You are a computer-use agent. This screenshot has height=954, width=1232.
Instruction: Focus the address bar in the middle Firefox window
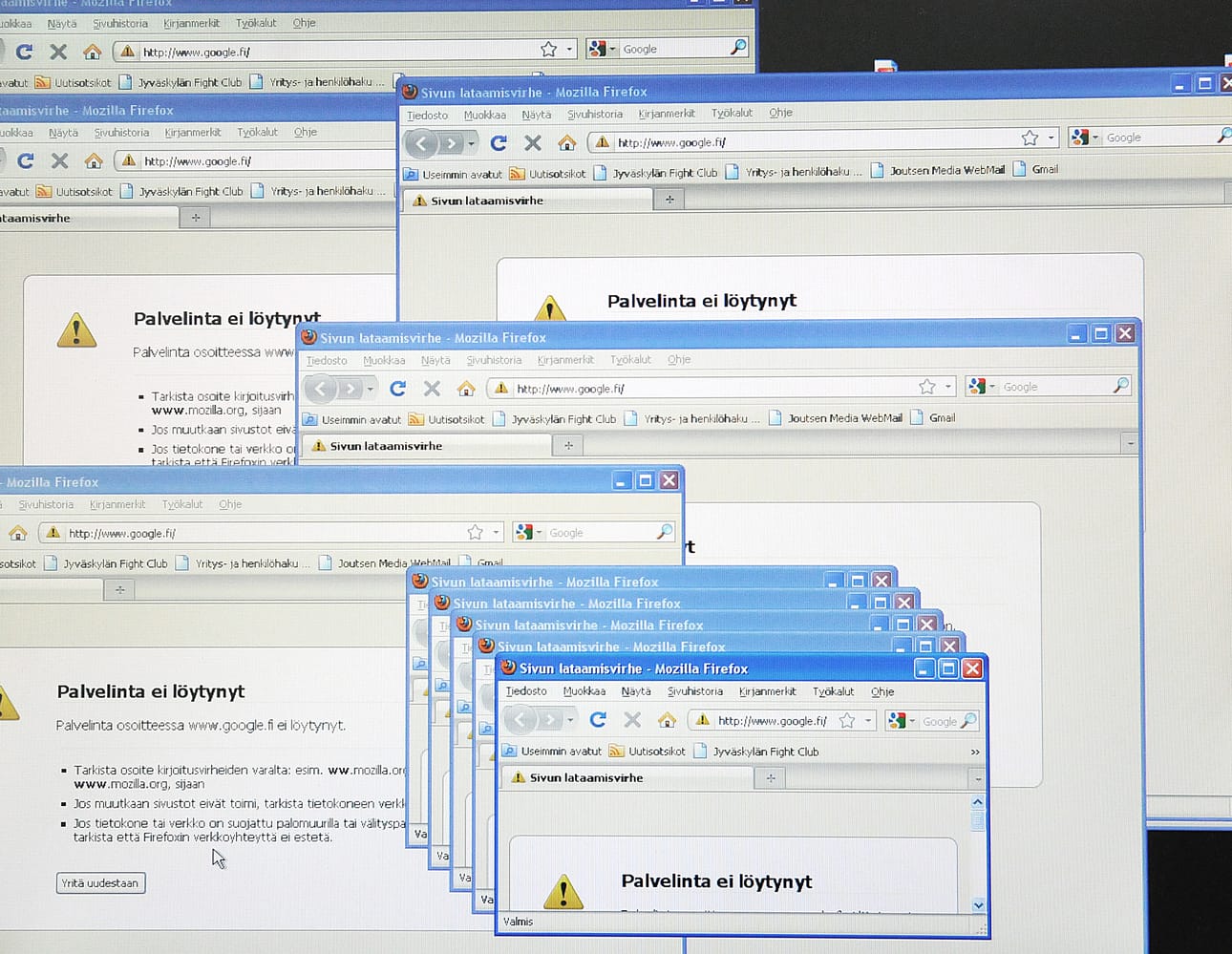(x=721, y=388)
